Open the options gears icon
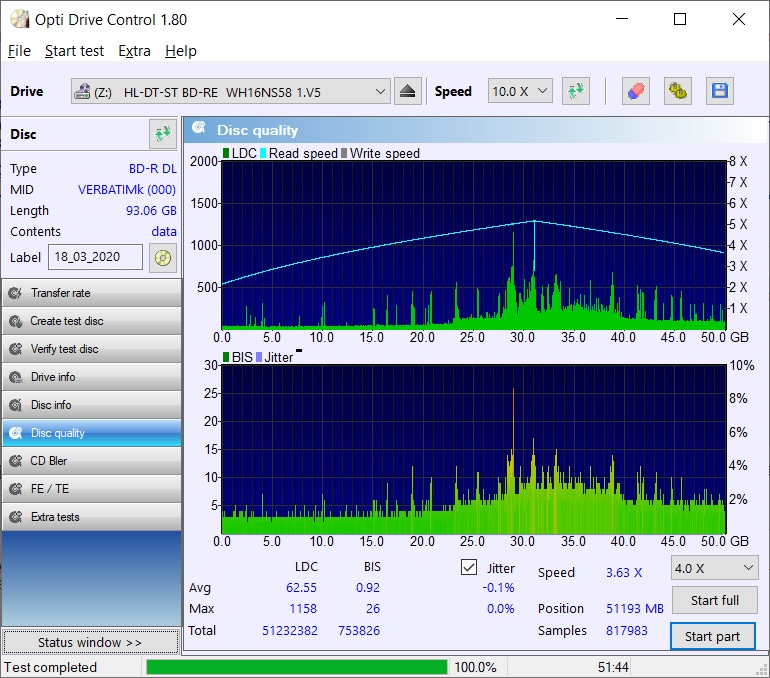 click(677, 91)
